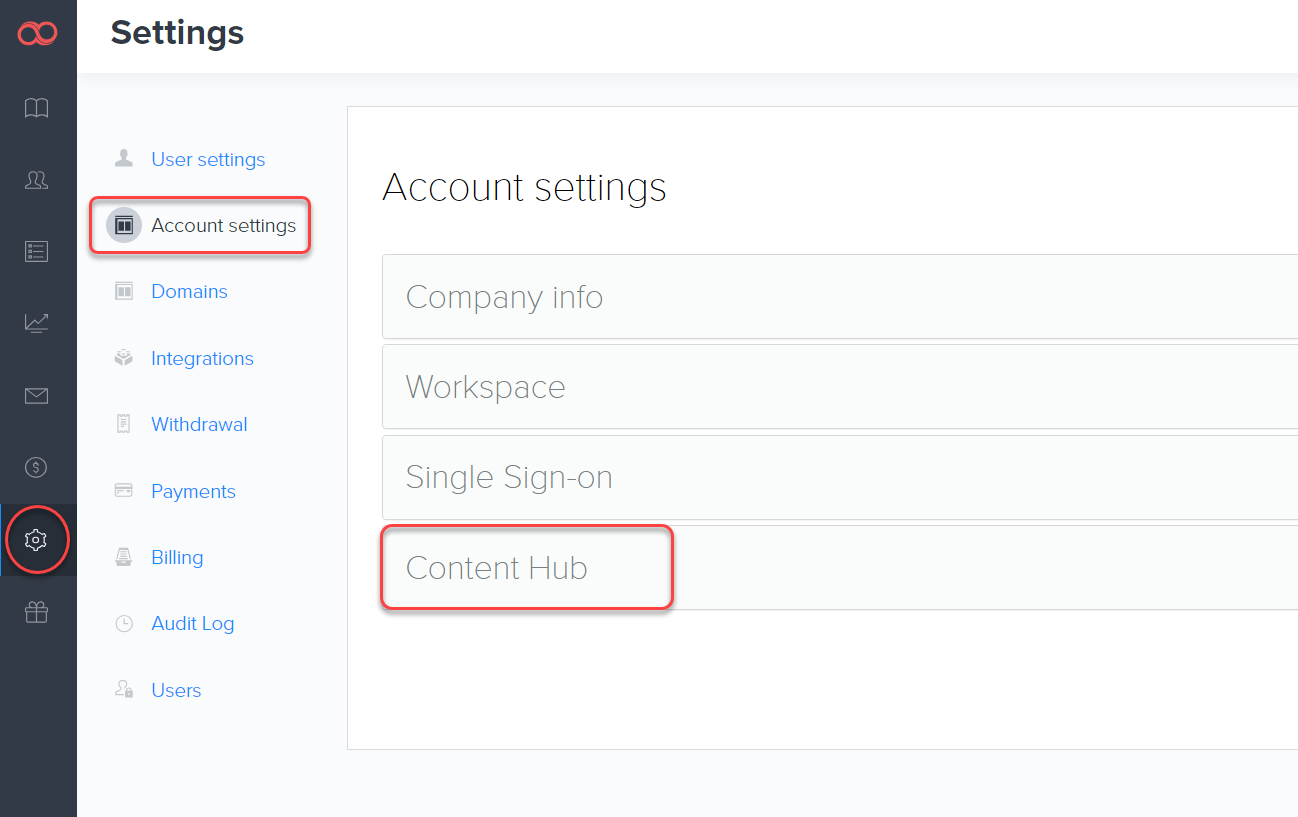Open the dollar coin icon
This screenshot has width=1298, height=817.
[37, 467]
